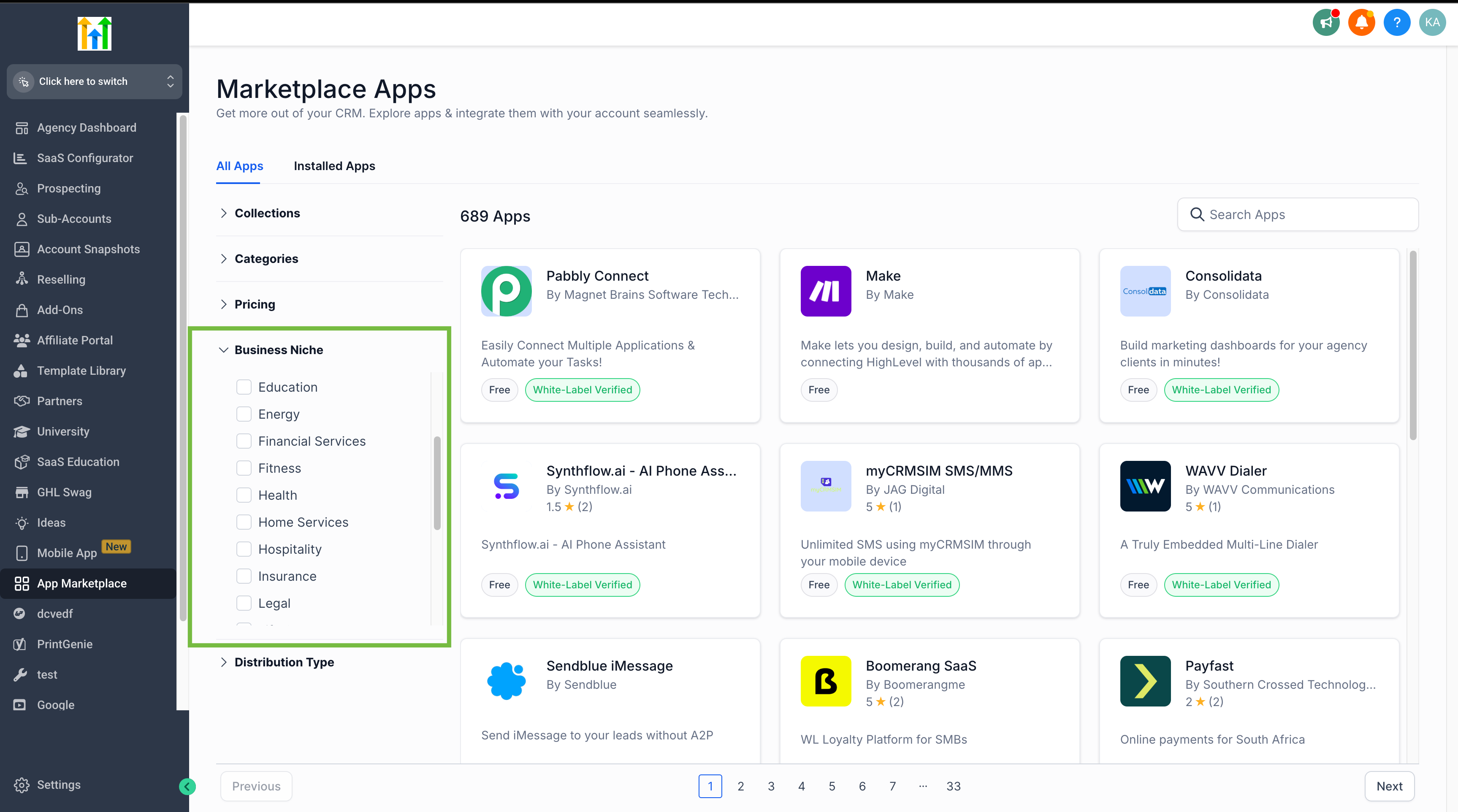The image size is (1458, 812).
Task: Collapse the Business Niche section
Action: click(279, 350)
